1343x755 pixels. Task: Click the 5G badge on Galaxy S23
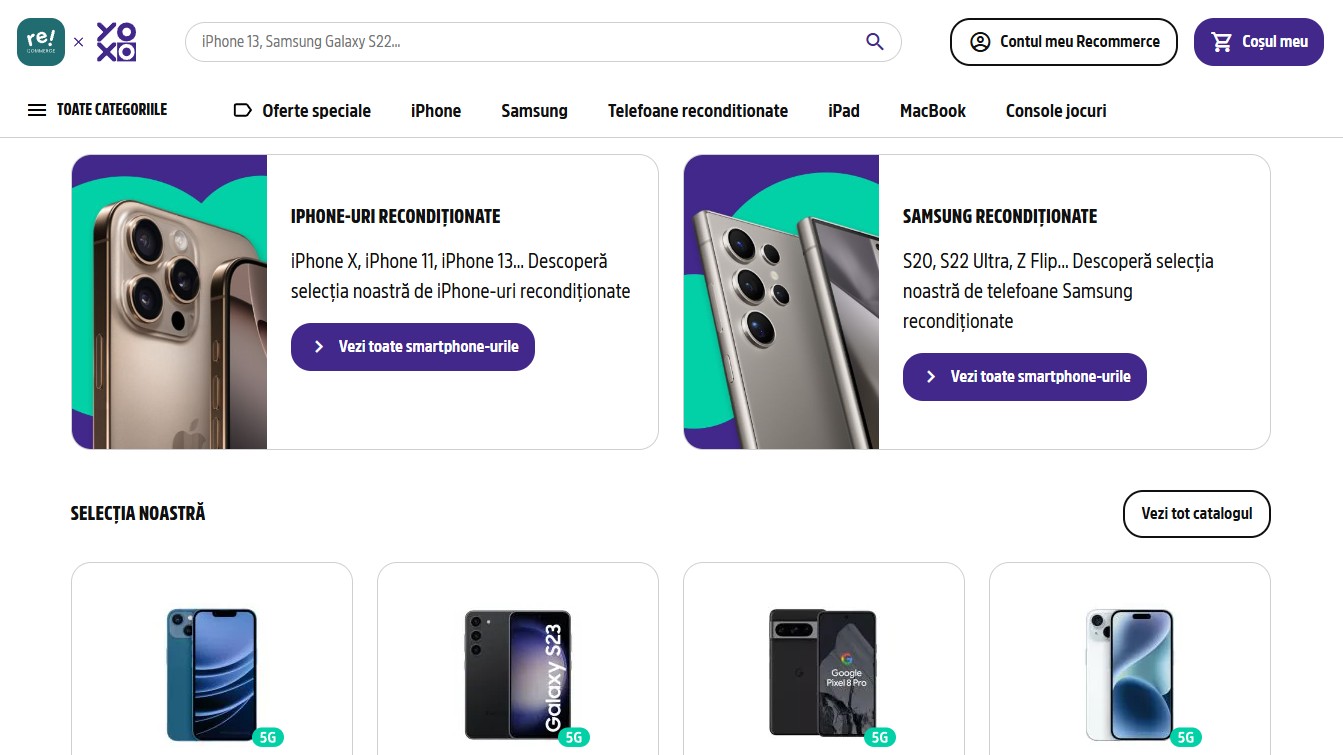[574, 738]
